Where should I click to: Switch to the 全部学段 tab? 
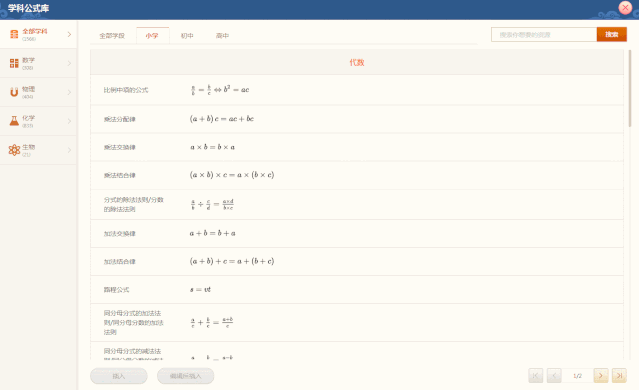[x=112, y=36]
